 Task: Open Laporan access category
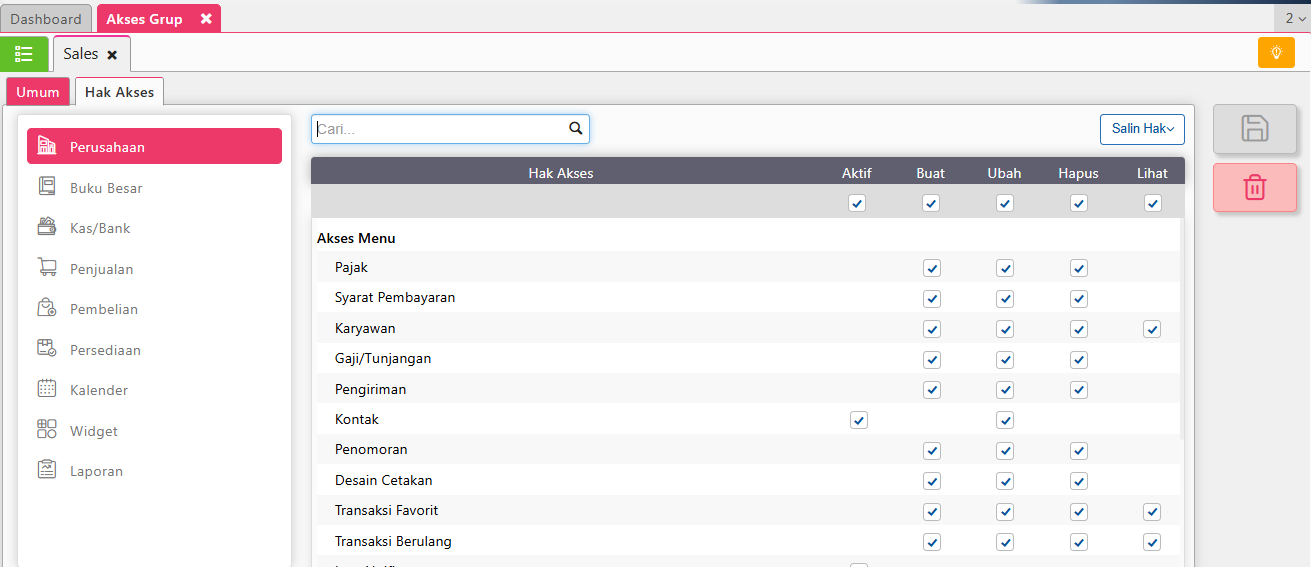(96, 471)
